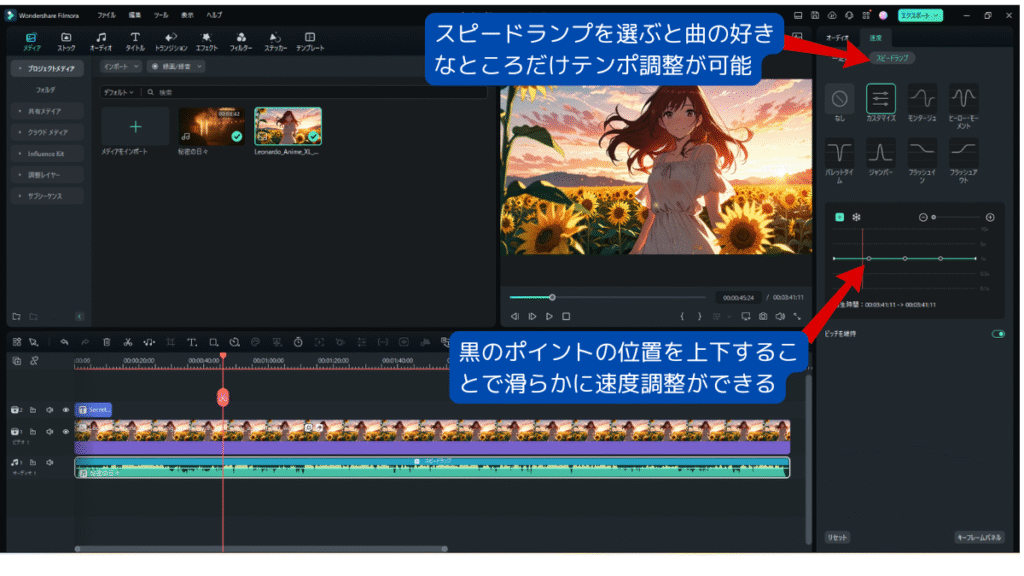Click the color palette icon in timeline toolbar
This screenshot has height=576, width=1024.
255,342
